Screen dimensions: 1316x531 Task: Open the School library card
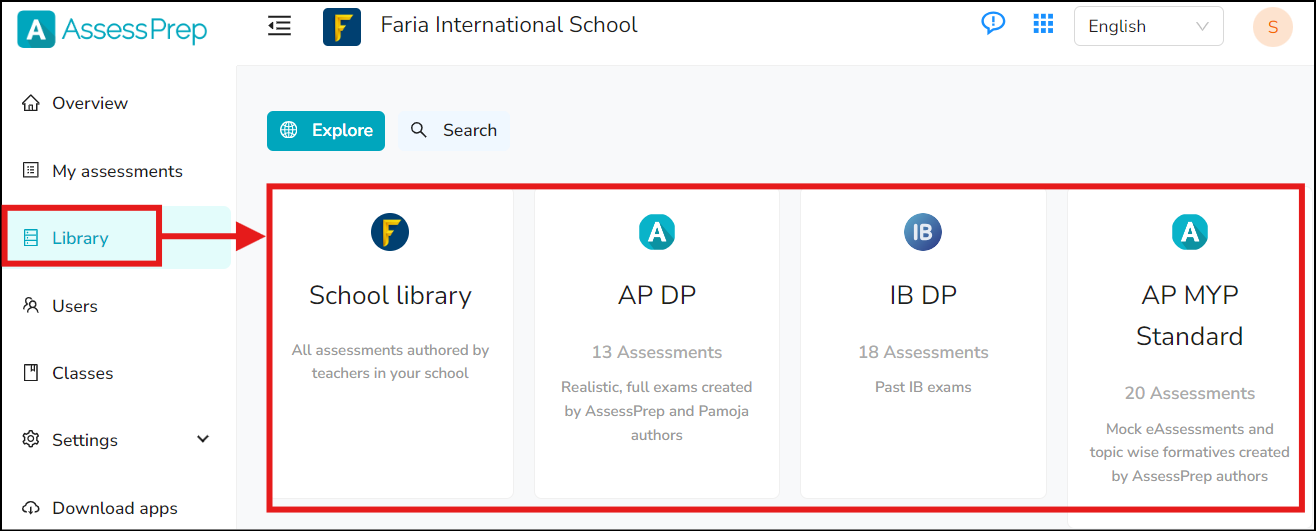coord(391,342)
